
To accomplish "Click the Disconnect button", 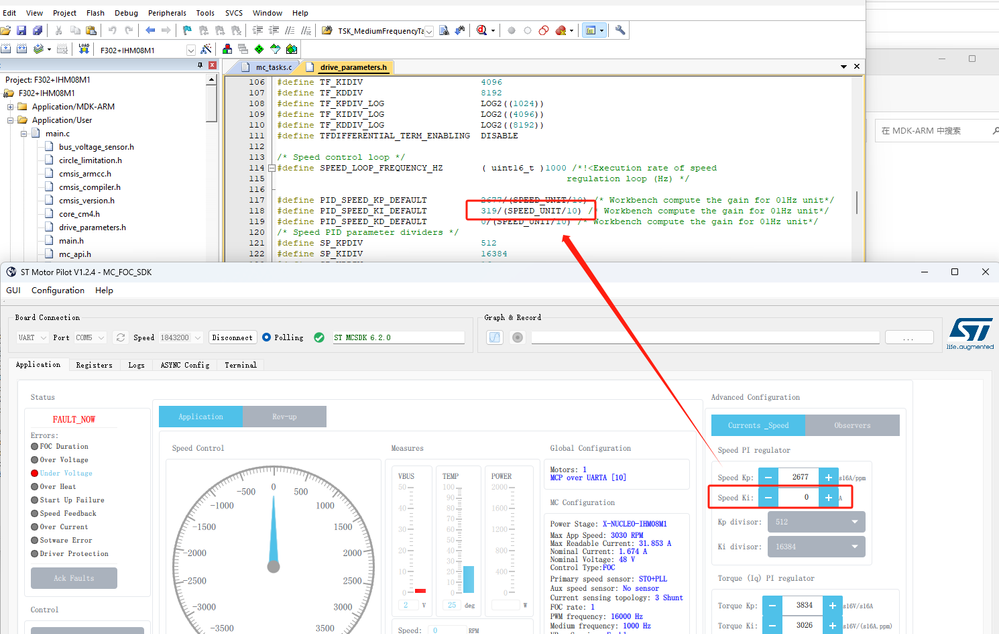I will [x=233, y=338].
